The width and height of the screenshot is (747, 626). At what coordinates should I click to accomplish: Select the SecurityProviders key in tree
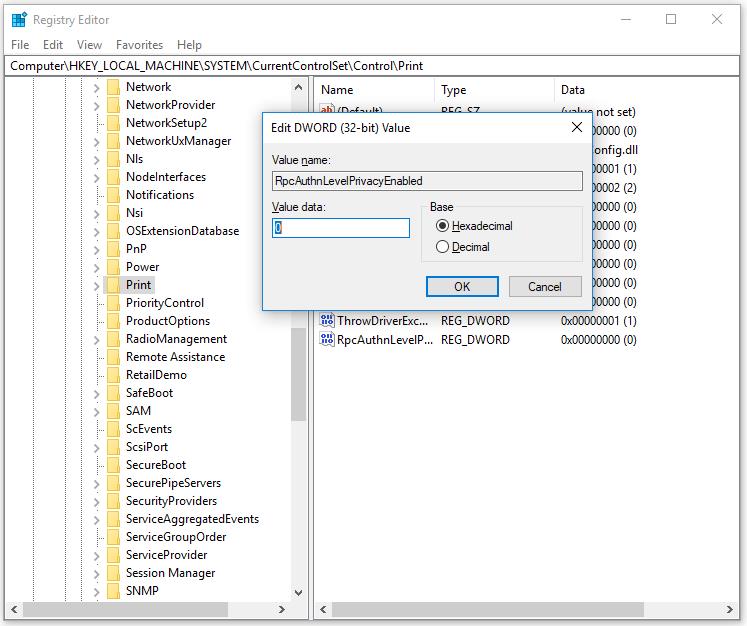tap(171, 501)
